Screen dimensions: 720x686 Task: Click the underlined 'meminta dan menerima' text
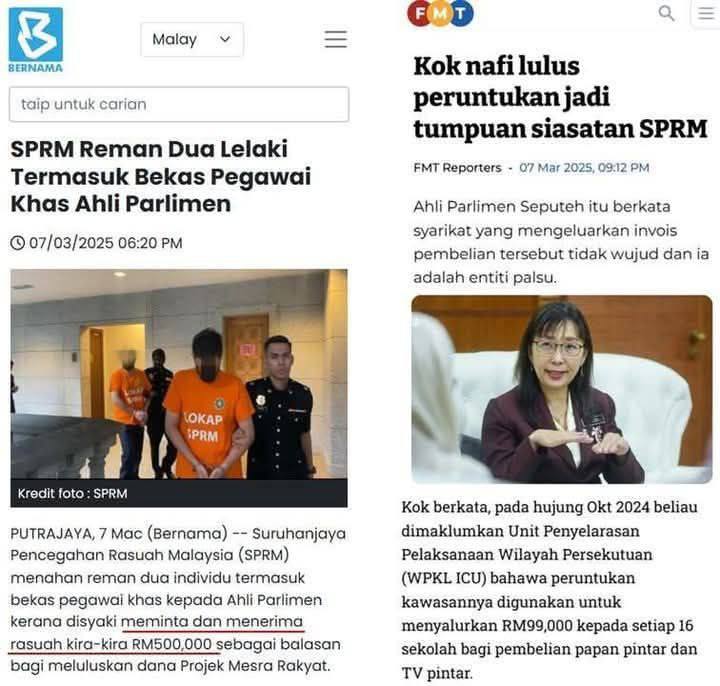(x=212, y=622)
